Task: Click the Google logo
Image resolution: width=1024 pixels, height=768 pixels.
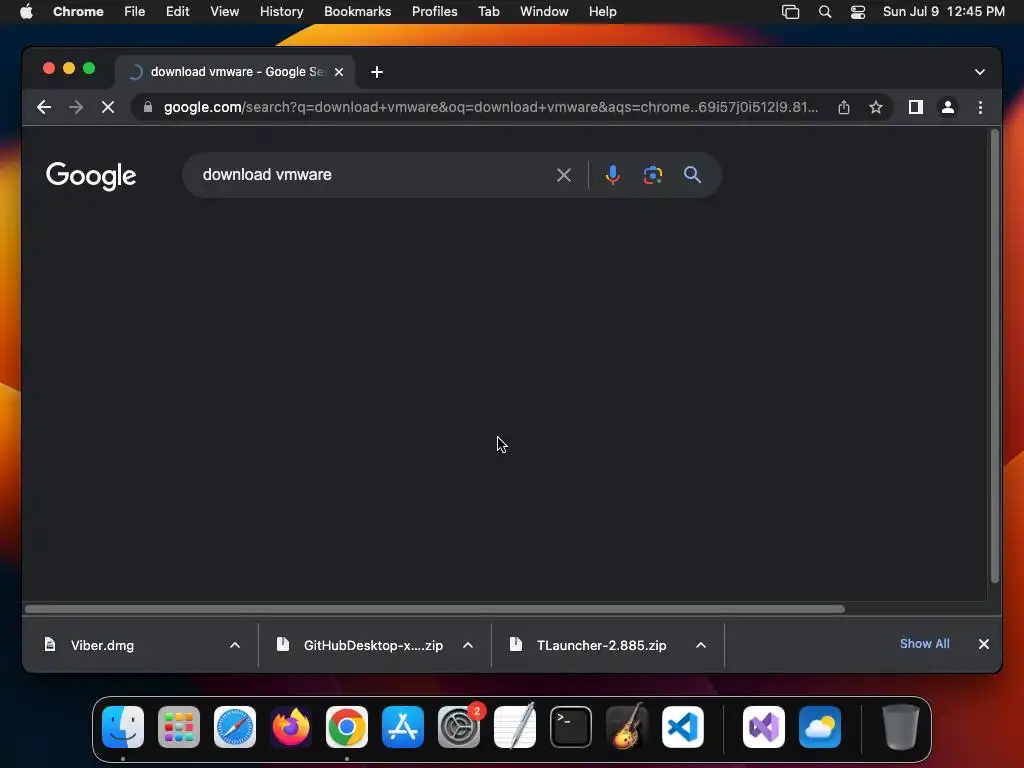Action: (x=91, y=176)
